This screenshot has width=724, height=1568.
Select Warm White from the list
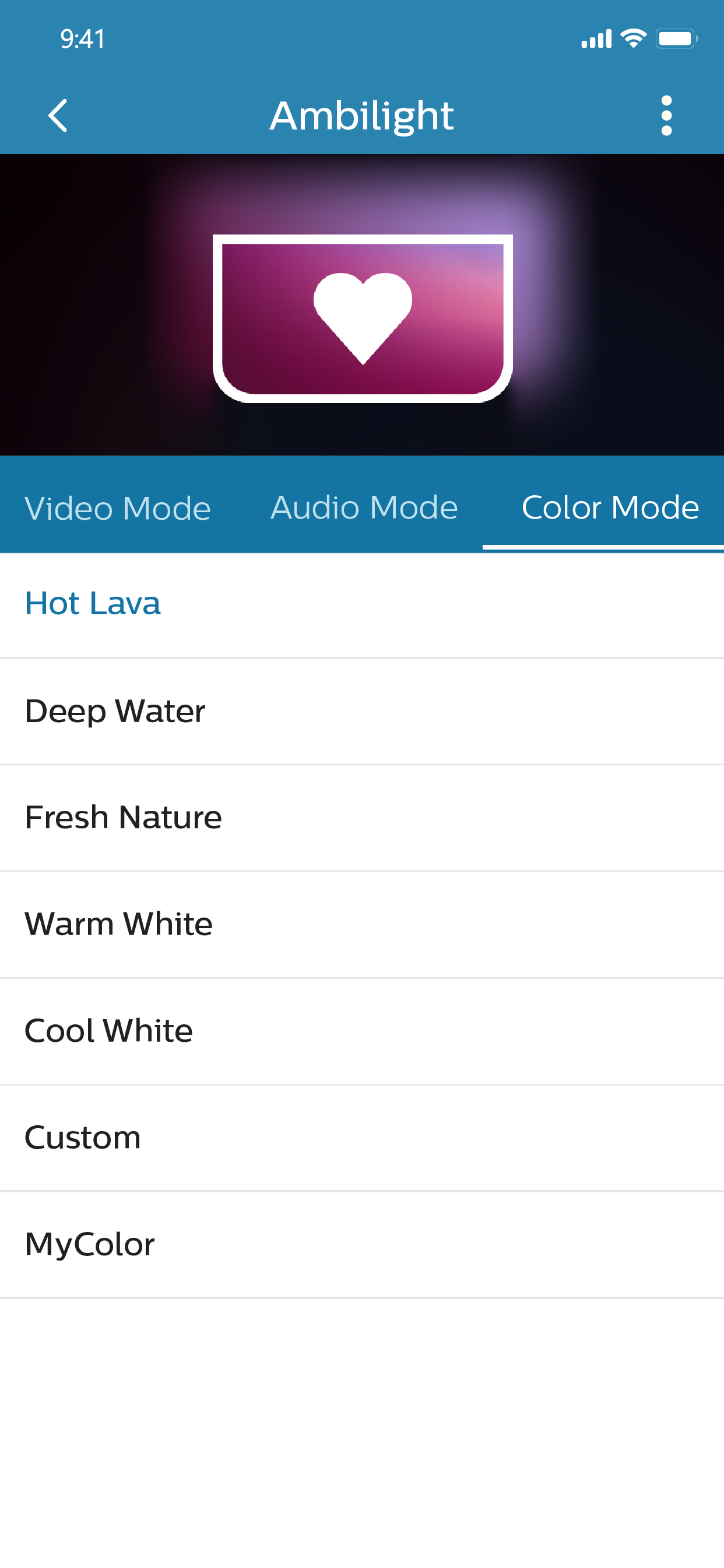pos(119,924)
